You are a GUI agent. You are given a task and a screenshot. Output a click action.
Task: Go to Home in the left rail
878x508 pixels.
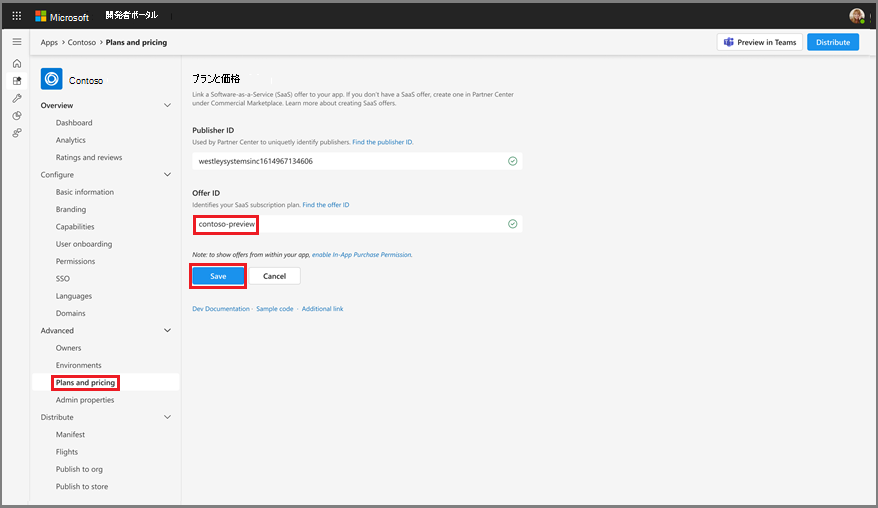(17, 63)
